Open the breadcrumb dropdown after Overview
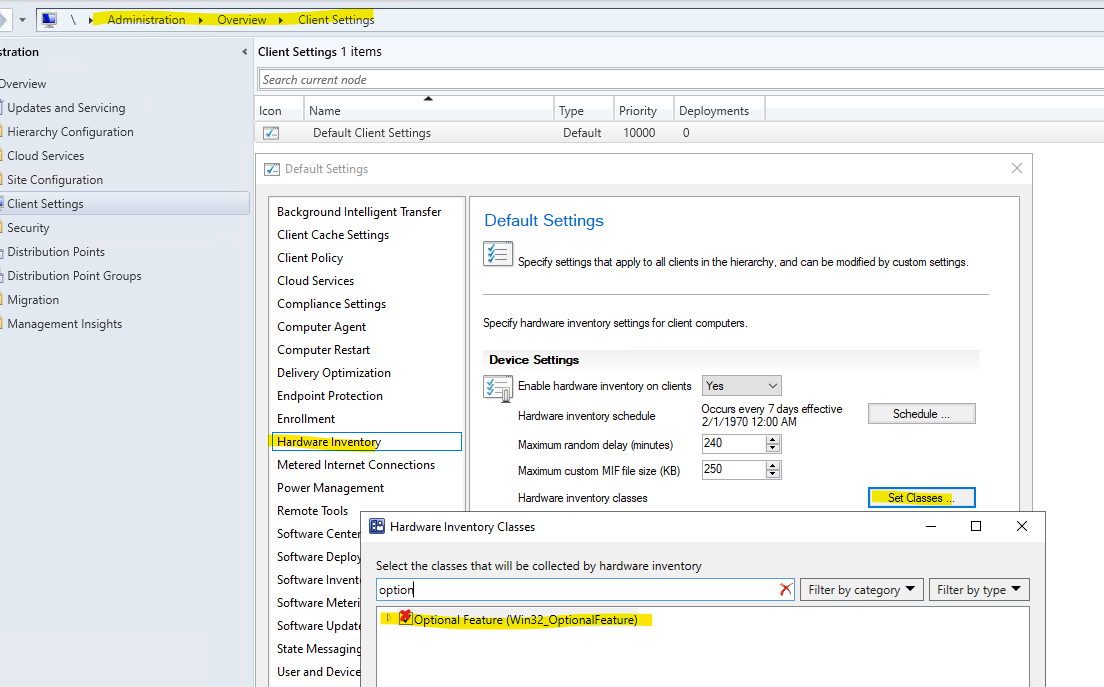Viewport: 1104px width, 687px height. click(x=281, y=20)
